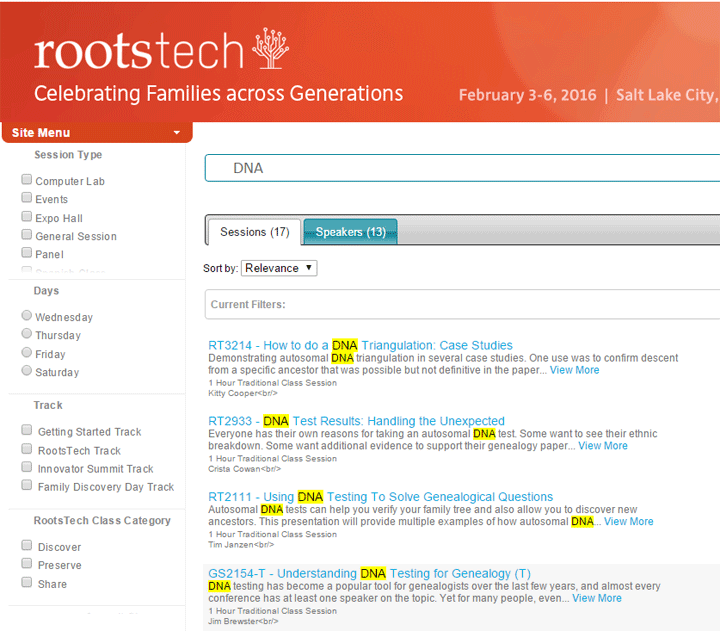Check the Events session type

point(27,197)
